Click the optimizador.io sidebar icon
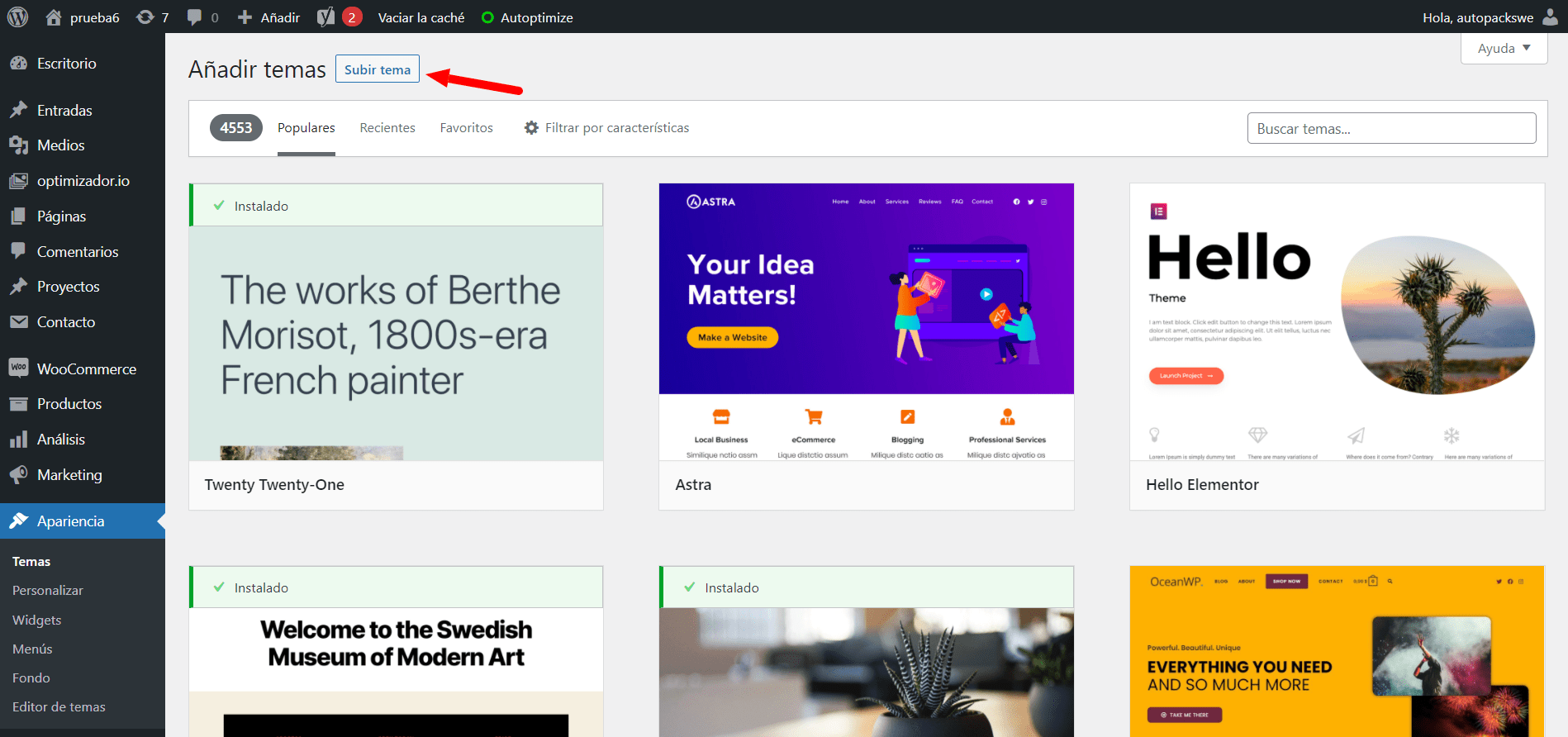Screen dimensions: 1568x737 [18, 180]
